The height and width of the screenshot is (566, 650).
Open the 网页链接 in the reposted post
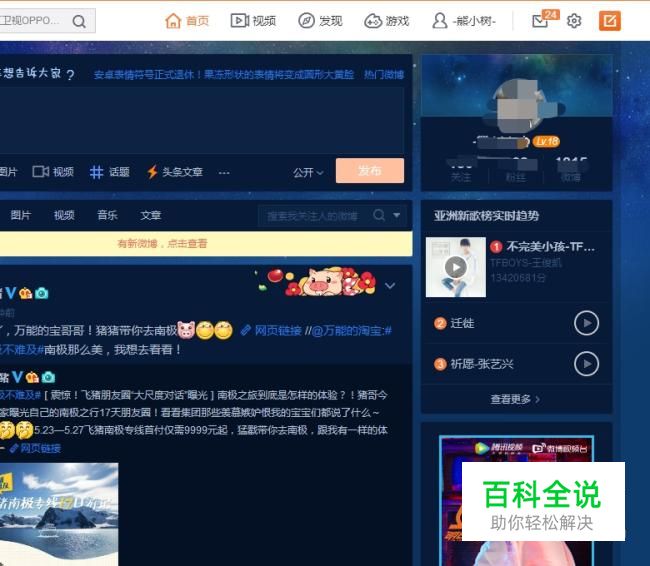(35, 448)
